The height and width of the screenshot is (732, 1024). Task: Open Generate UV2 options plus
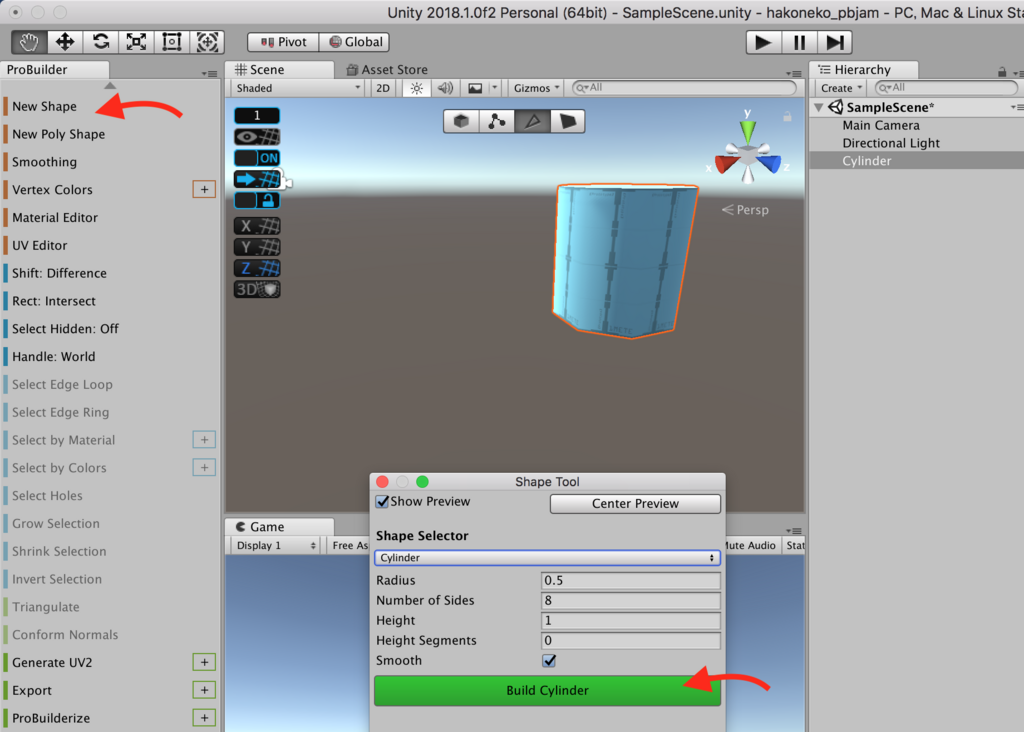[x=204, y=662]
